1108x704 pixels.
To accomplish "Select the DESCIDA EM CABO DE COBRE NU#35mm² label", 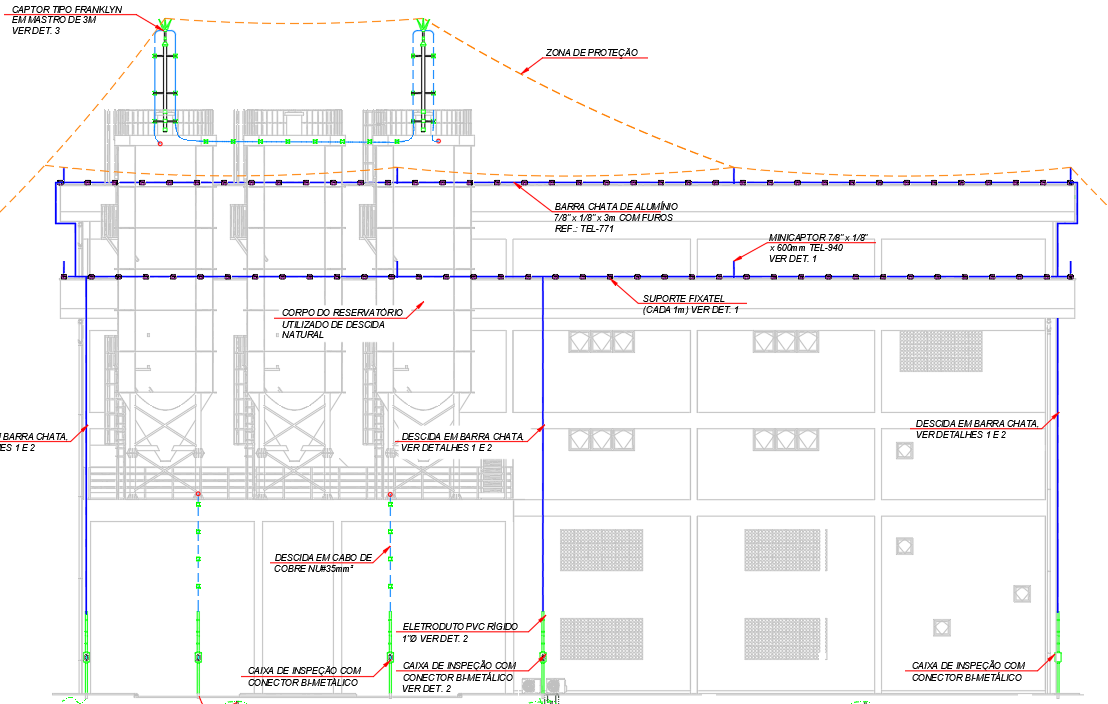I will click(323, 563).
